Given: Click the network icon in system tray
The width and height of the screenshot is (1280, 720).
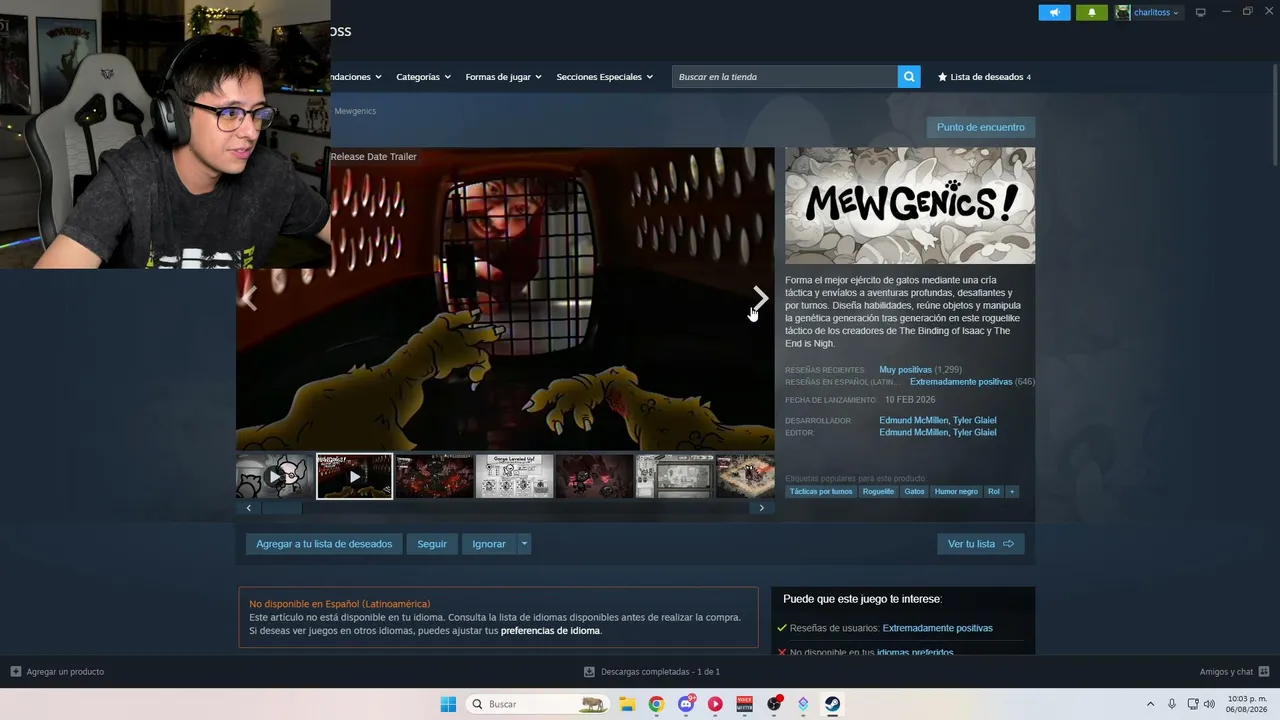Looking at the screenshot, I should tap(1192, 704).
